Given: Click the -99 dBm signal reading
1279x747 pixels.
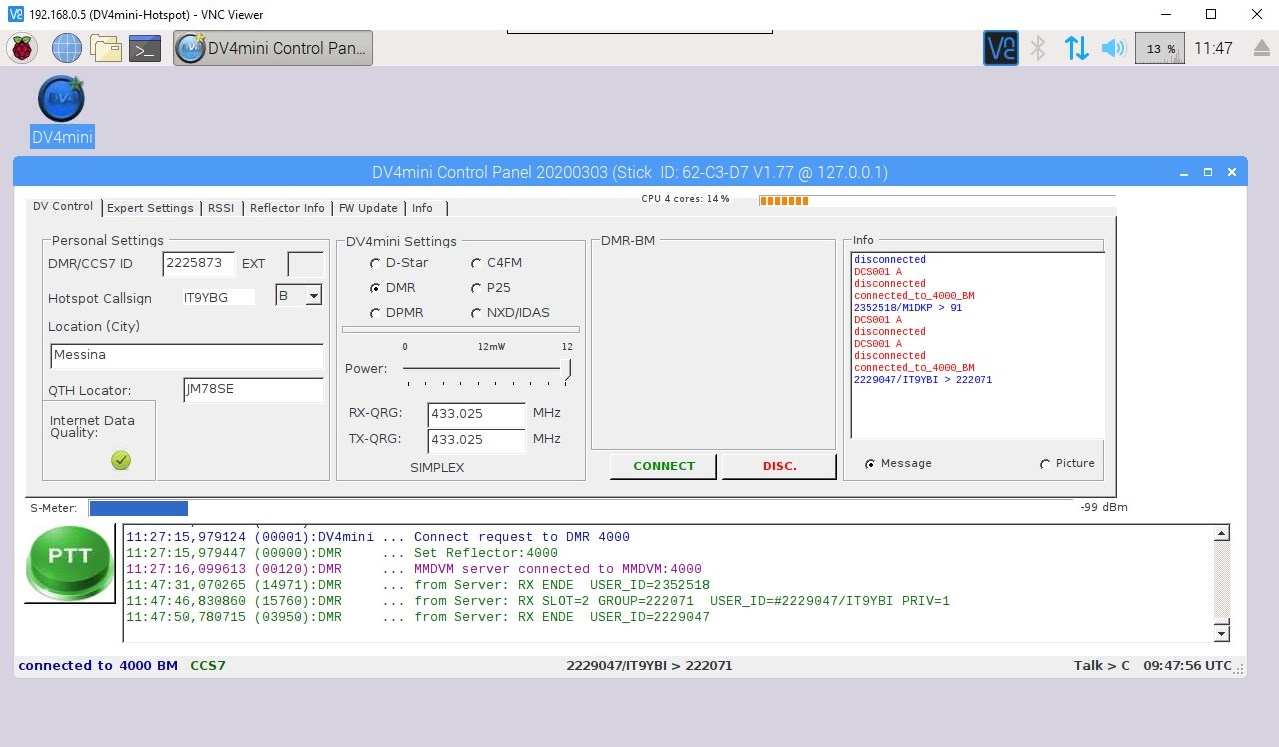Looking at the screenshot, I should pyautogui.click(x=1104, y=508).
